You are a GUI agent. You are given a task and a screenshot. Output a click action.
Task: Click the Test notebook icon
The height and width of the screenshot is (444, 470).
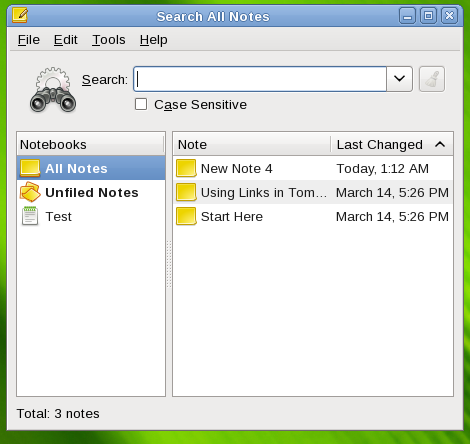click(x=30, y=216)
